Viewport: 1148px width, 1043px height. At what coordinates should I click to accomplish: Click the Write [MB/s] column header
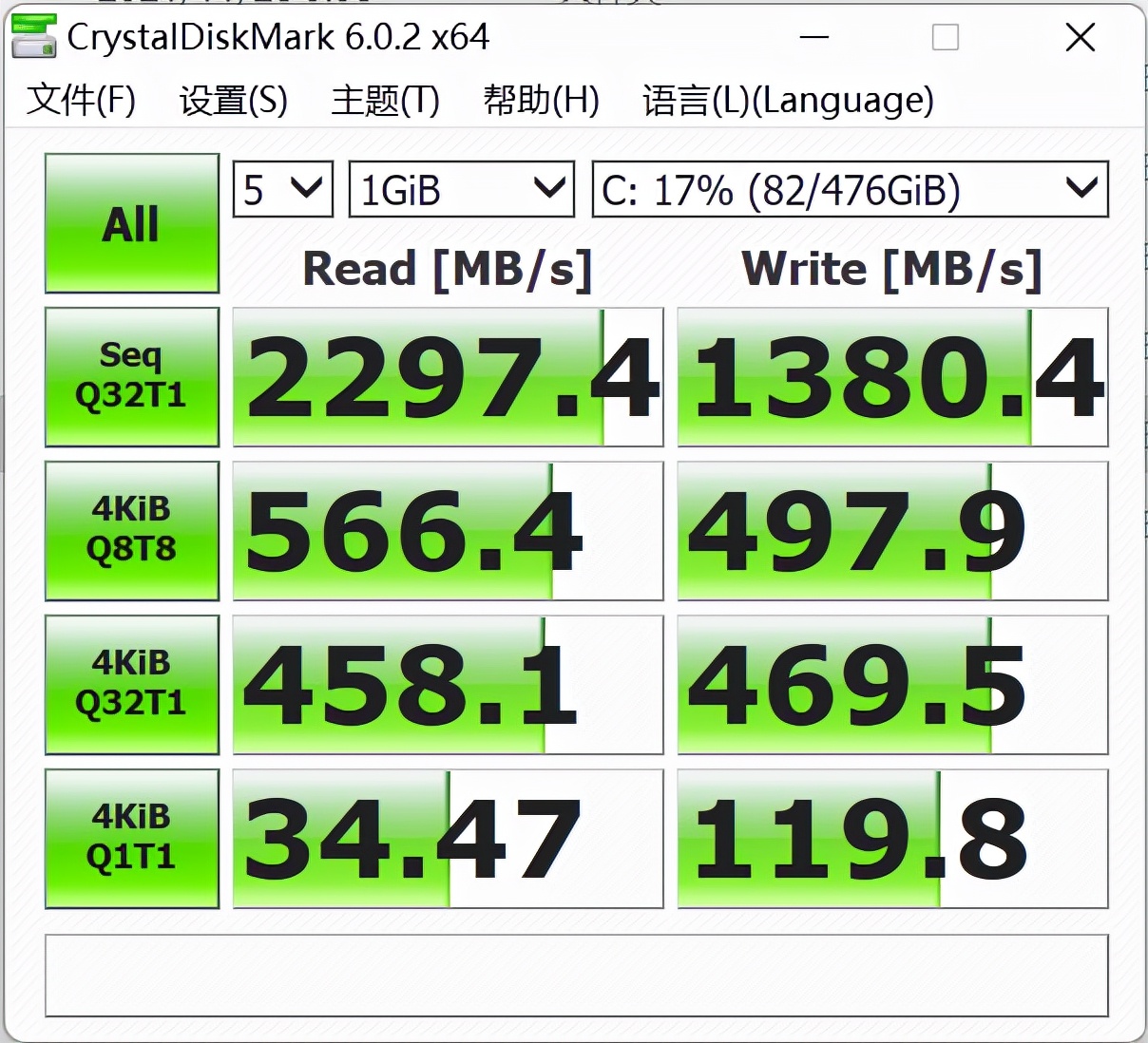(x=892, y=269)
